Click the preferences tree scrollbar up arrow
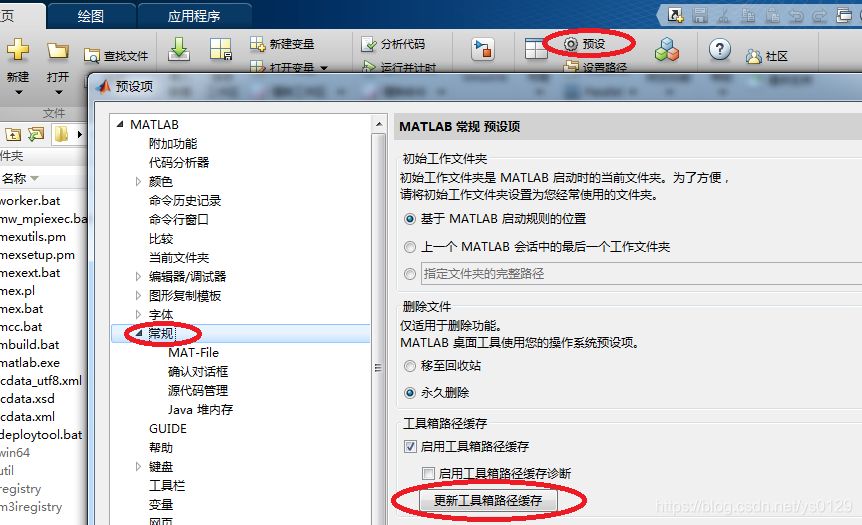Image resolution: width=862 pixels, height=525 pixels. 379,125
